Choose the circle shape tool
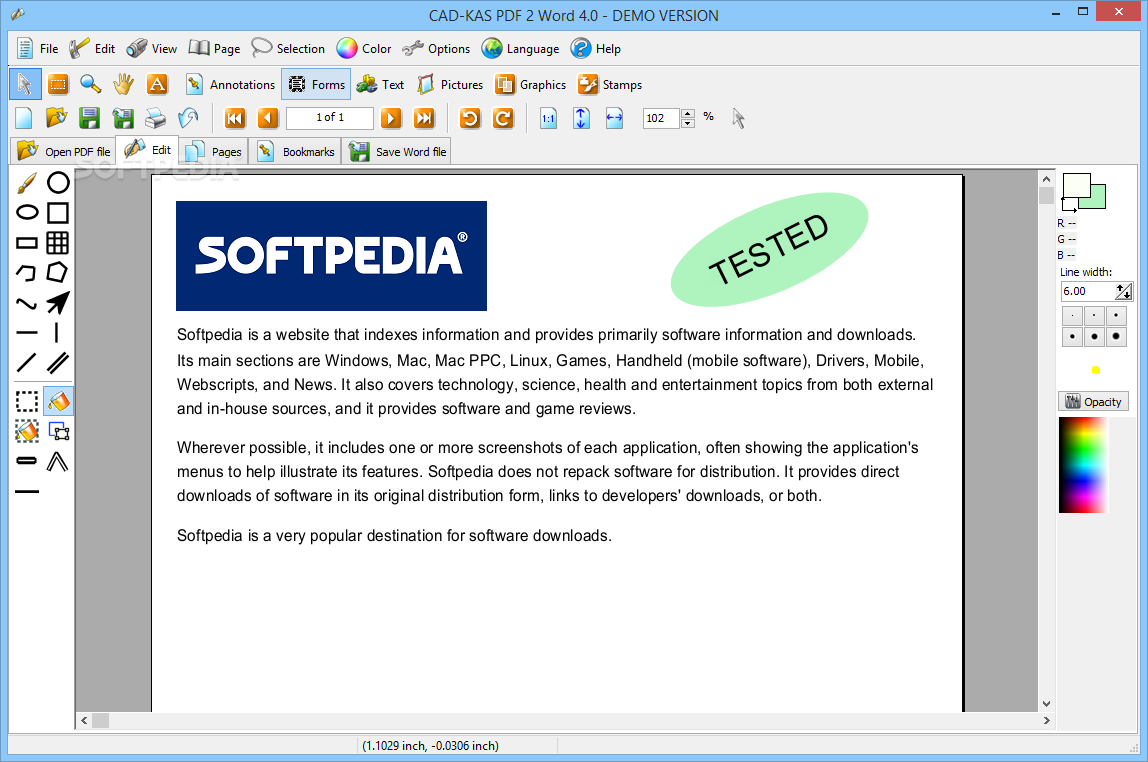 pos(58,182)
